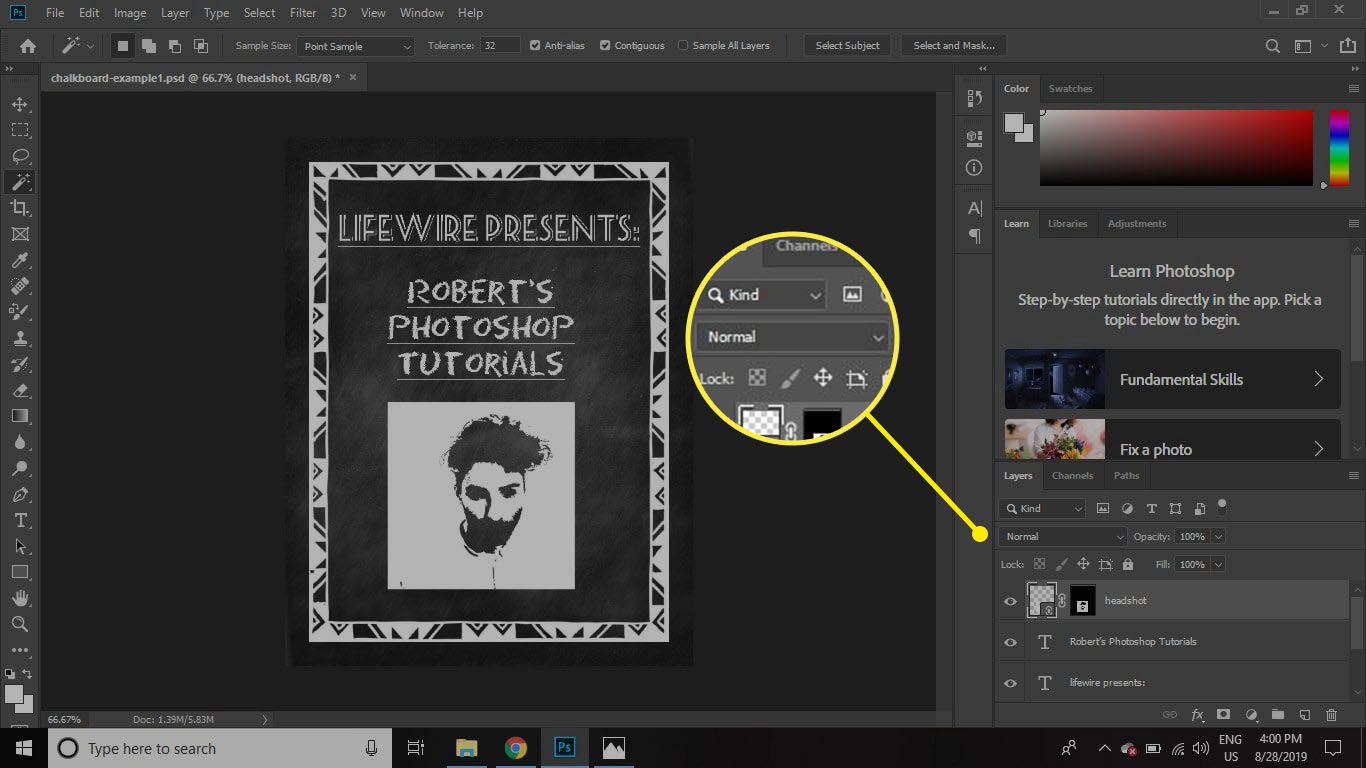
Task: Open the layer Kind filter dropdown
Action: 1043,508
